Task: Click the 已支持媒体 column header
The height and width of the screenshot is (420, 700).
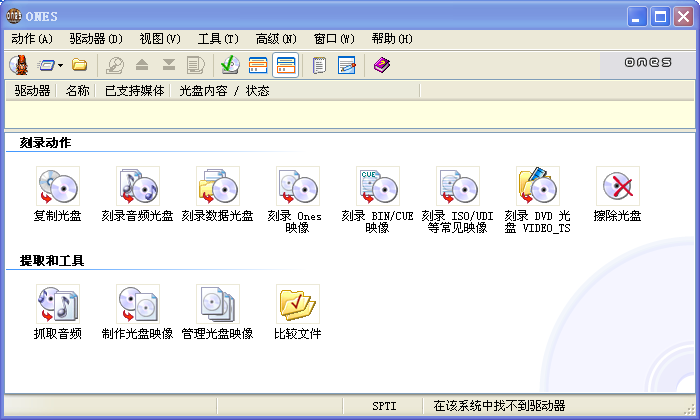Action: point(134,91)
